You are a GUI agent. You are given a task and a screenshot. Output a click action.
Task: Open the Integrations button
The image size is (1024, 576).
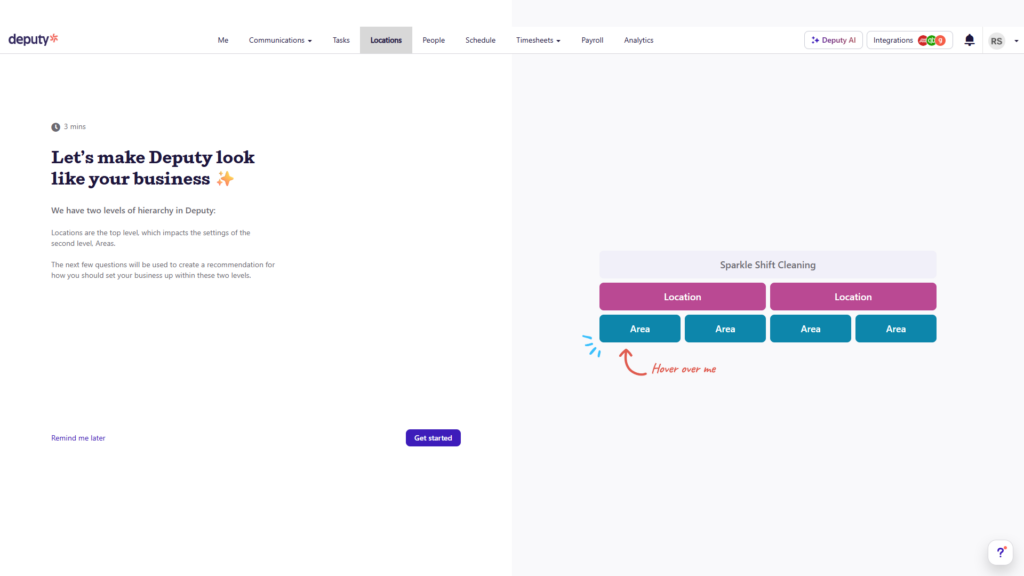tap(909, 40)
